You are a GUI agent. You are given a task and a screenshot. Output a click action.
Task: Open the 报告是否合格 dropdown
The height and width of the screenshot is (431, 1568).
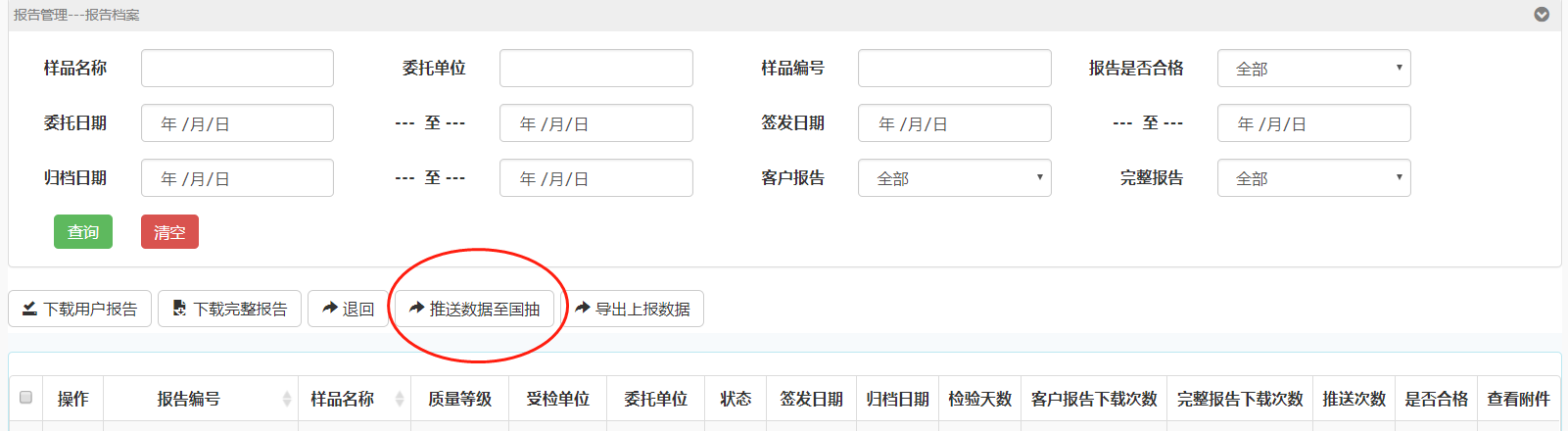1313,69
